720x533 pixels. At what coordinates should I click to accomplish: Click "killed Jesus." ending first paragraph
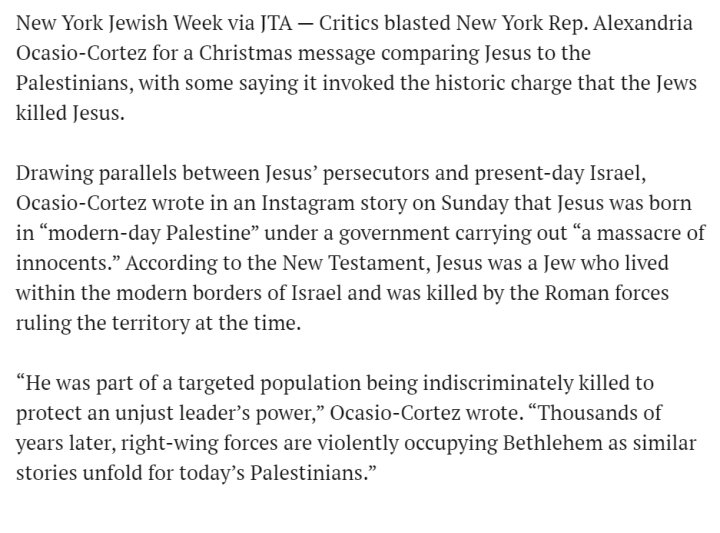70,113
